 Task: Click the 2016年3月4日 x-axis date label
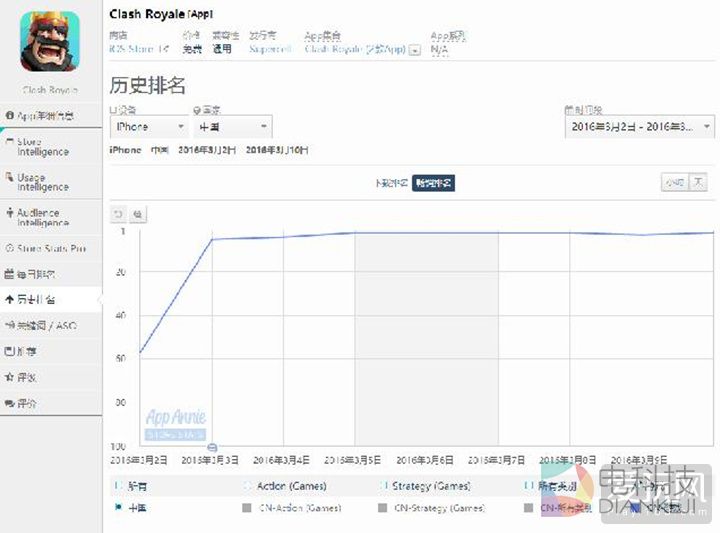pos(281,460)
